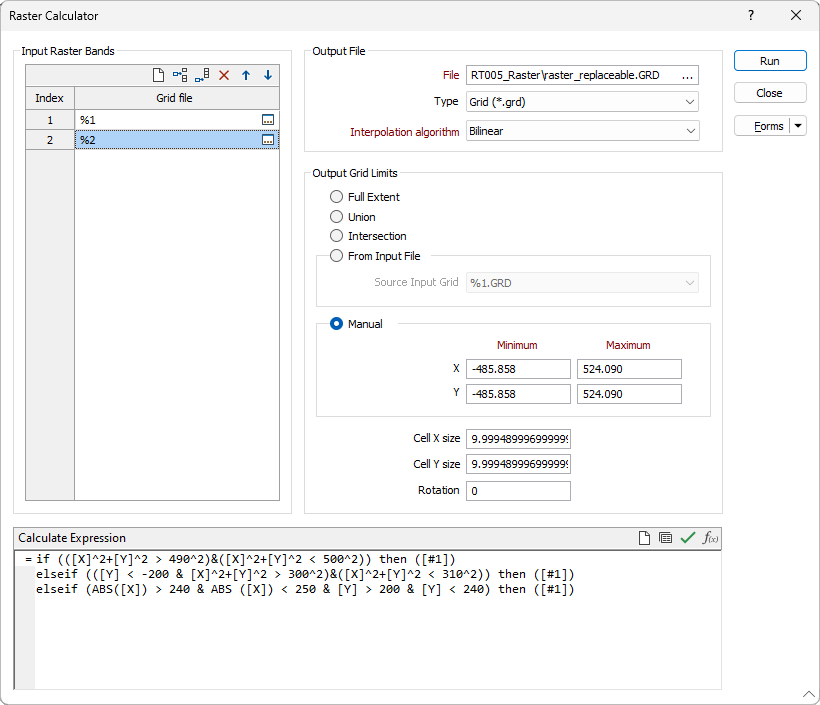Image resolution: width=820 pixels, height=705 pixels.
Task: Click the Rotation input field
Action: pyautogui.click(x=518, y=491)
